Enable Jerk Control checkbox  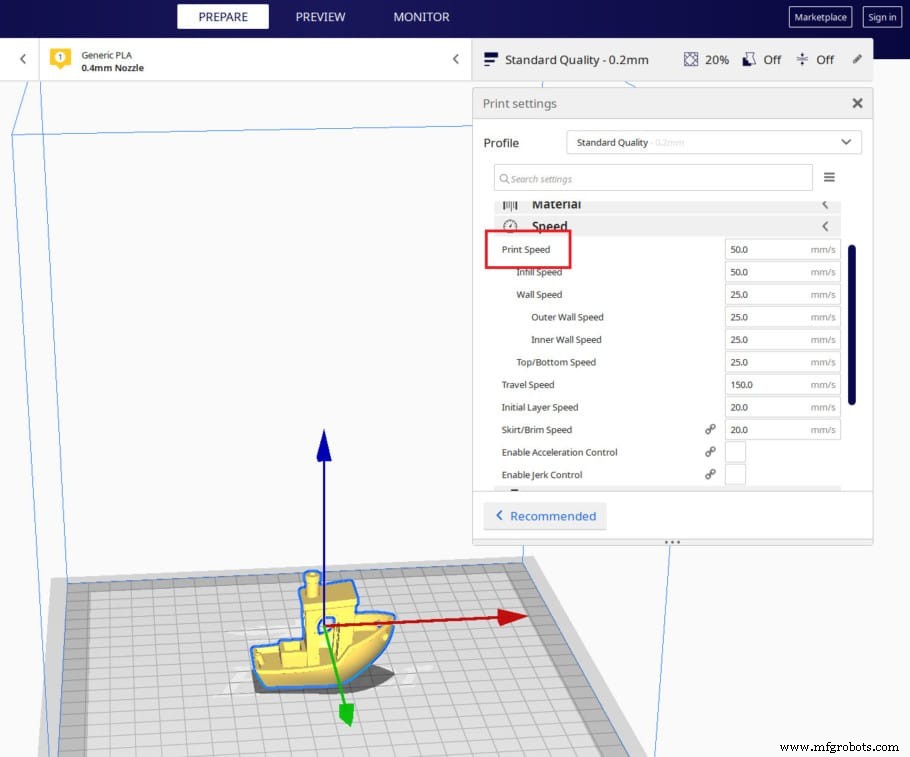[x=735, y=474]
